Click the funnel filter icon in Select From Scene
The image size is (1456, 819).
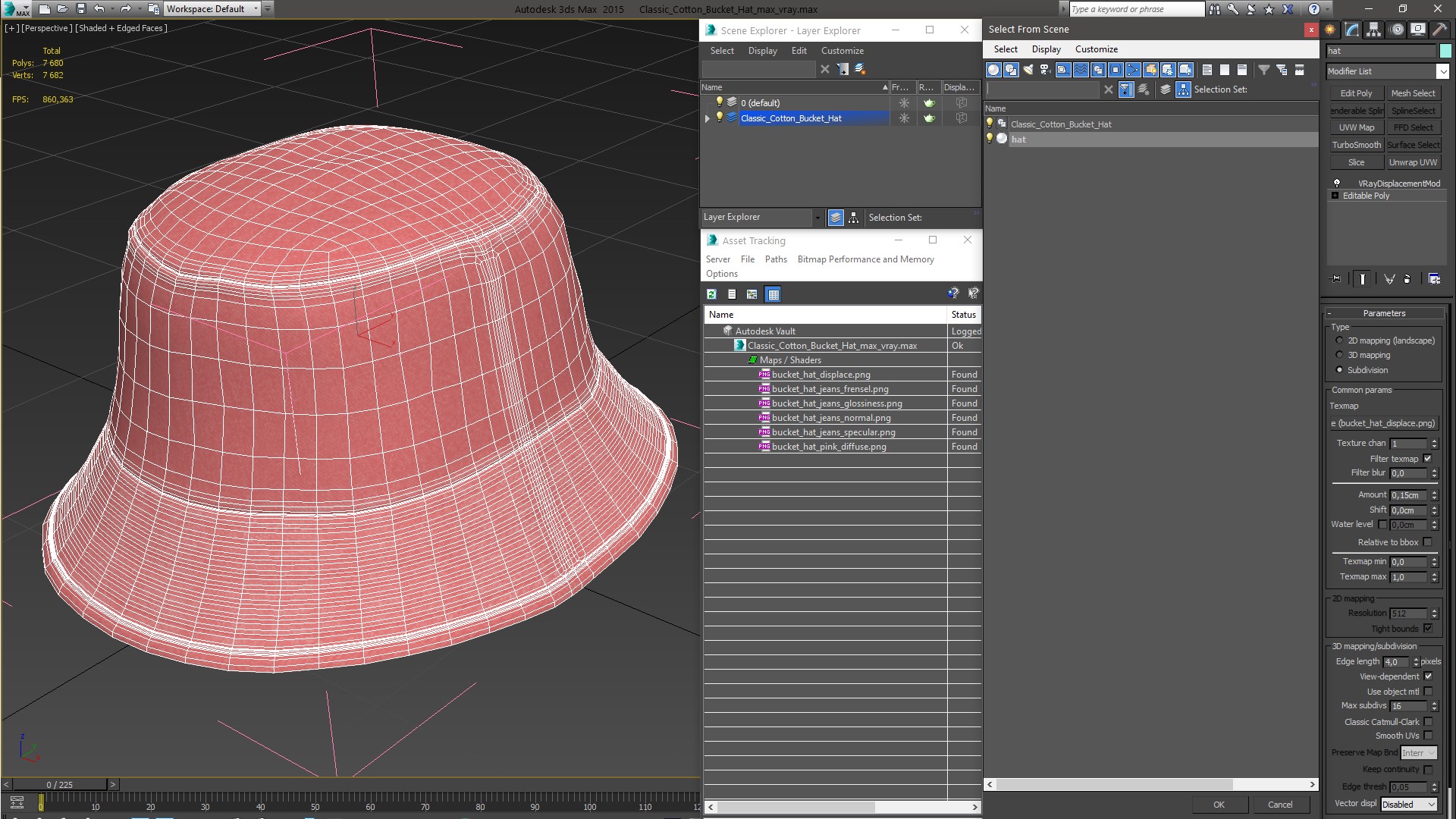pos(1263,70)
